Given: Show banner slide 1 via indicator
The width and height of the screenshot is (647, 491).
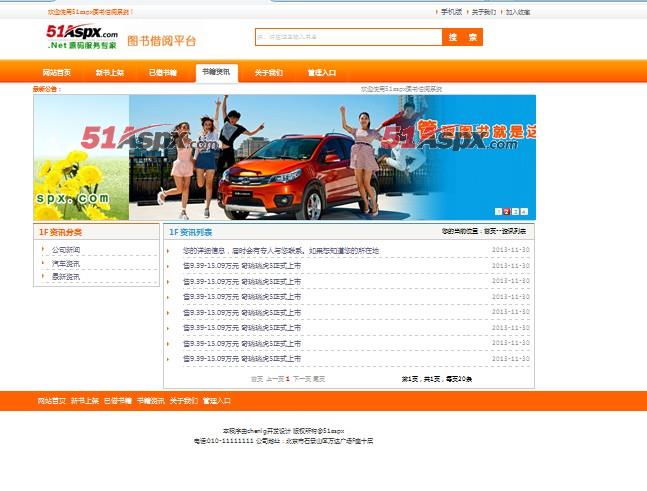Looking at the screenshot, I should 498,212.
